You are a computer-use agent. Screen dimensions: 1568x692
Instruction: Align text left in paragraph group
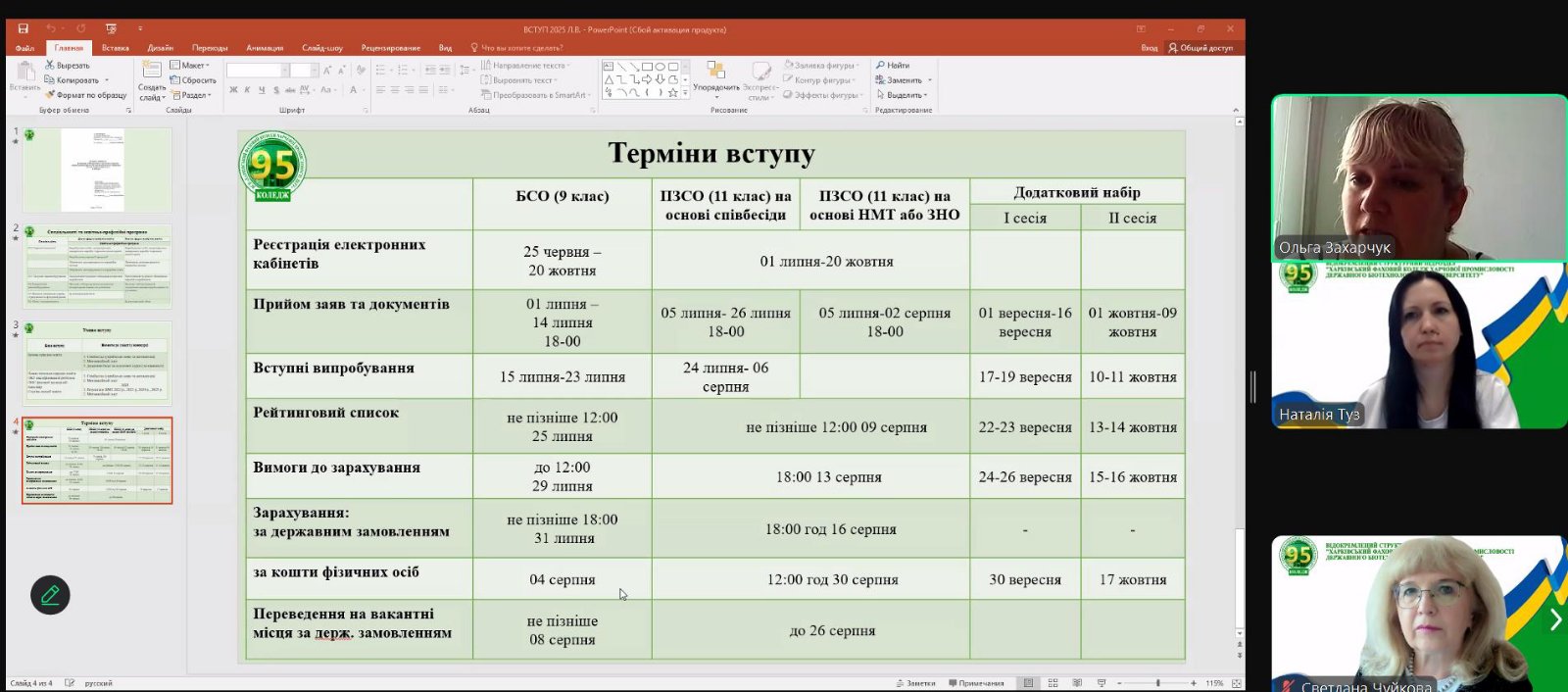[x=380, y=90]
